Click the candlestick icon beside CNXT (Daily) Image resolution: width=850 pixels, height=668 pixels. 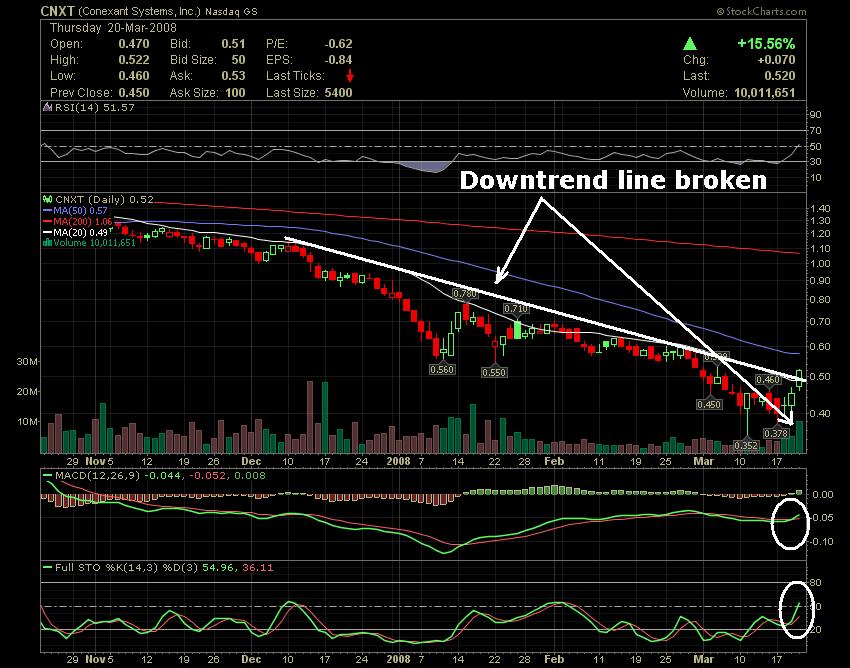[x=47, y=200]
